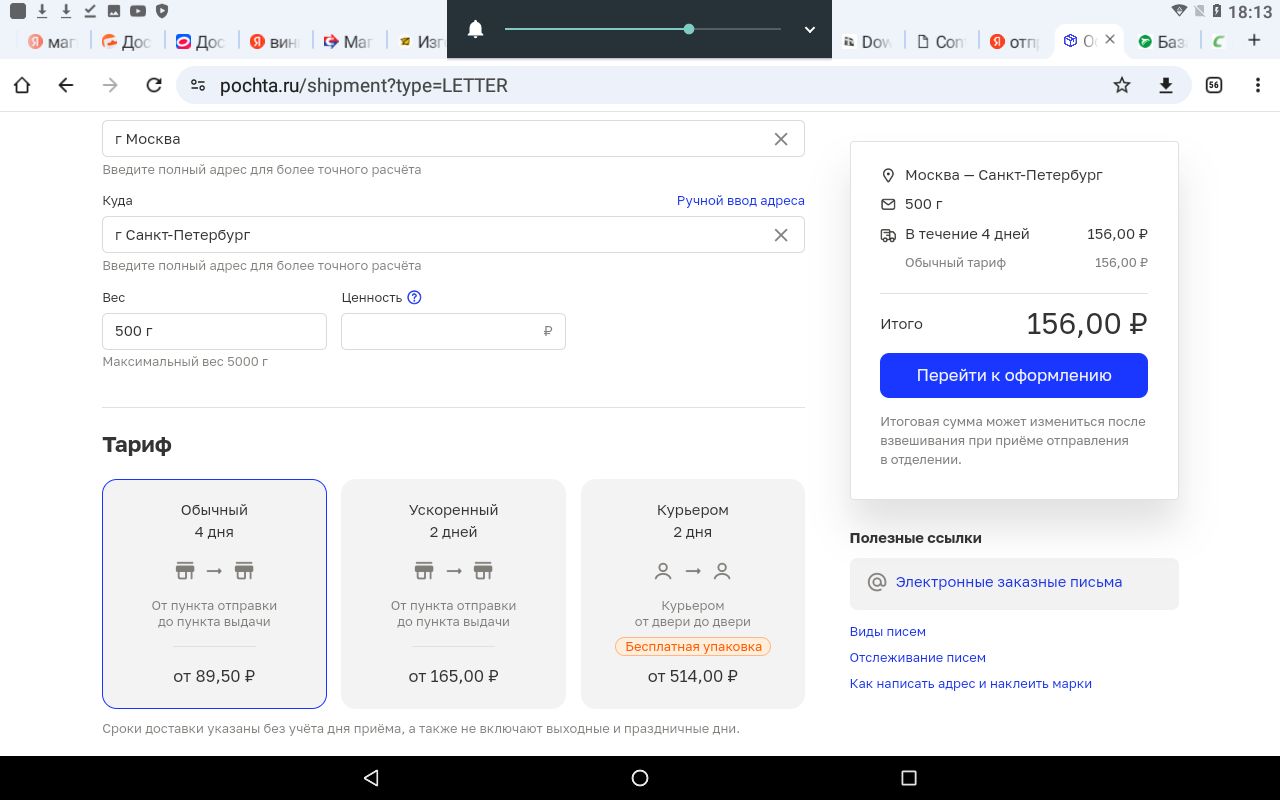Viewport: 1280px width, 800px height.
Task: Clear the Москва origin address field
Action: tap(781, 139)
